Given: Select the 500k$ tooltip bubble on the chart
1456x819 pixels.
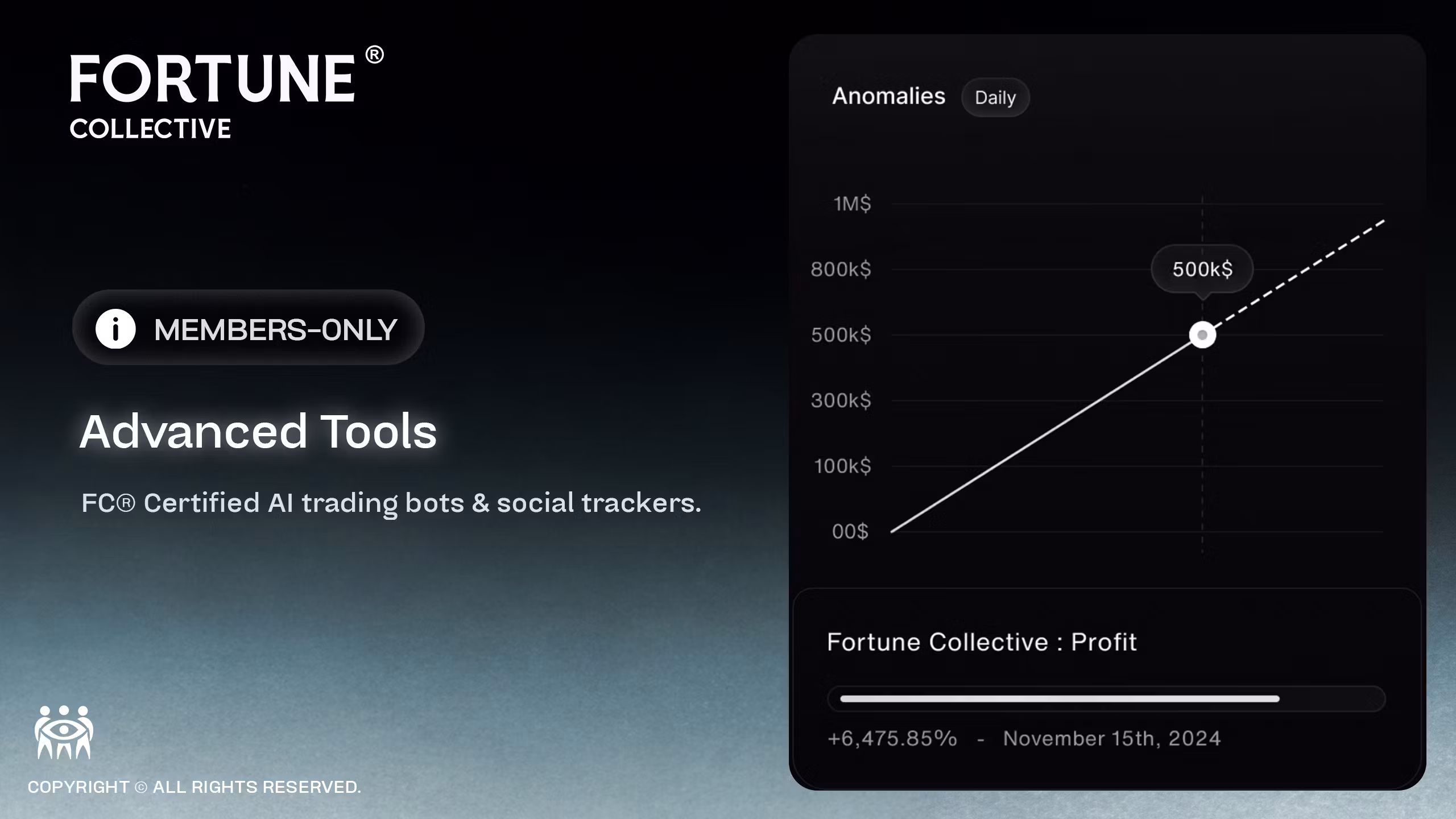Looking at the screenshot, I should (x=1202, y=269).
